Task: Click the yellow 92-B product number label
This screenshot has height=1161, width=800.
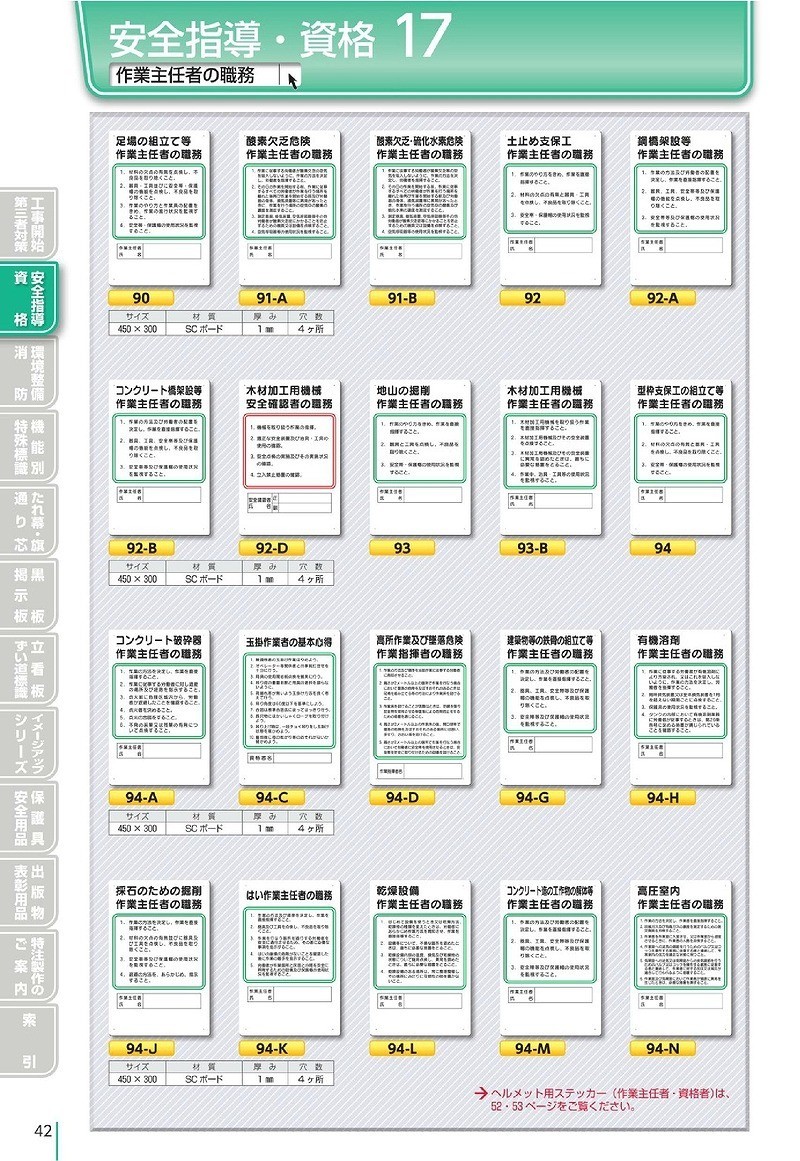Action: tap(141, 548)
